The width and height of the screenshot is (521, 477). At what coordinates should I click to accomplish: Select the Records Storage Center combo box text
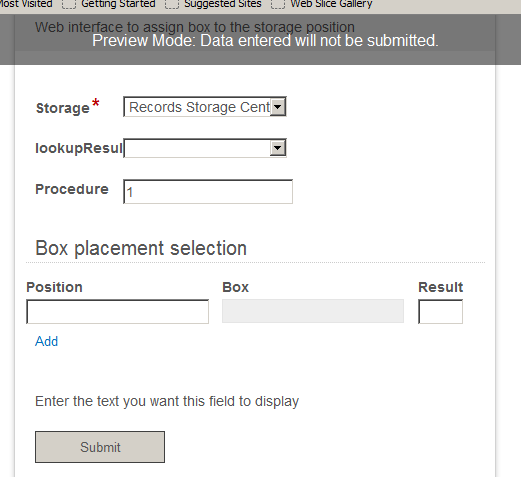pos(199,107)
